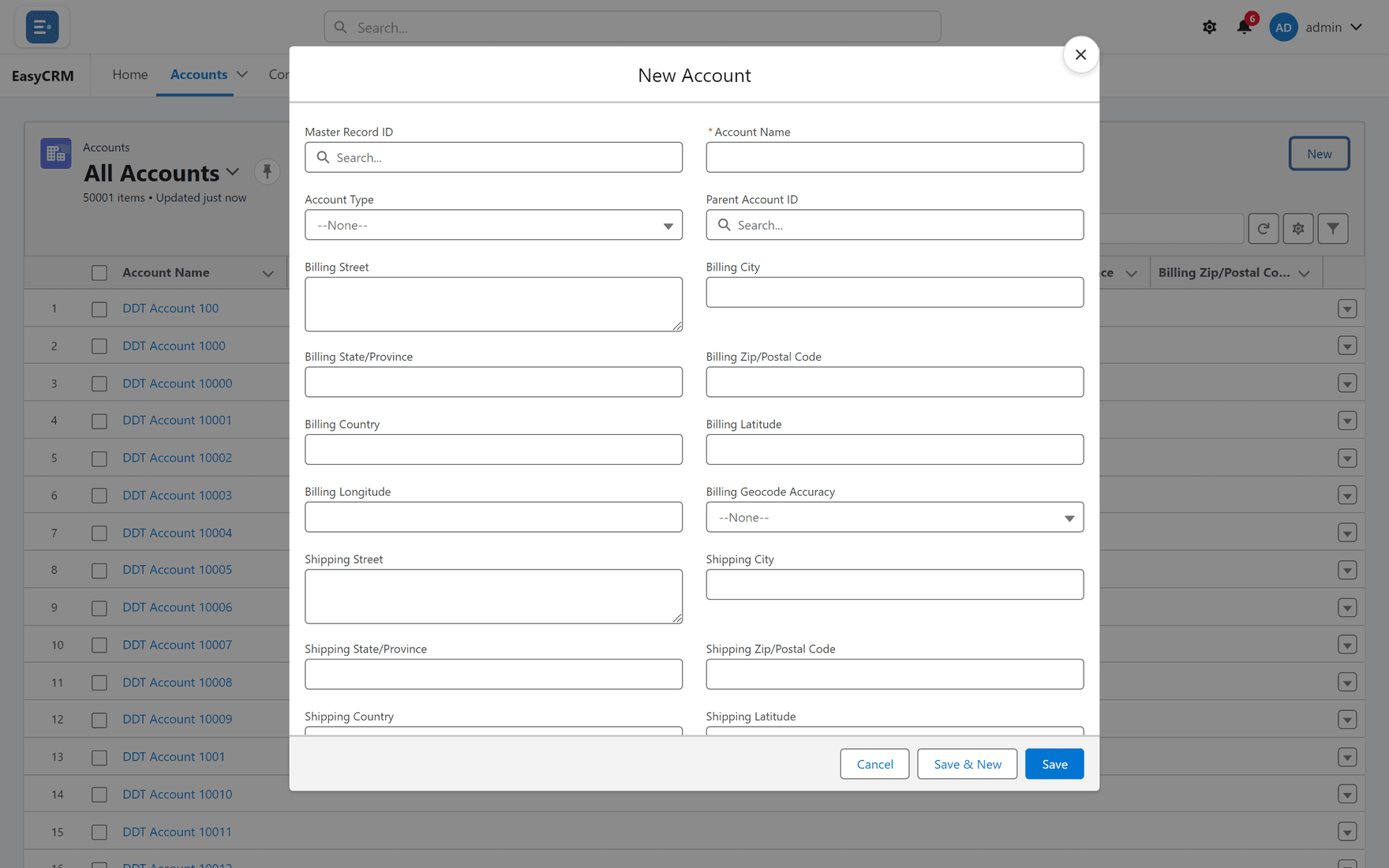The width and height of the screenshot is (1389, 868).
Task: Open list view settings gear
Action: 1298,229
